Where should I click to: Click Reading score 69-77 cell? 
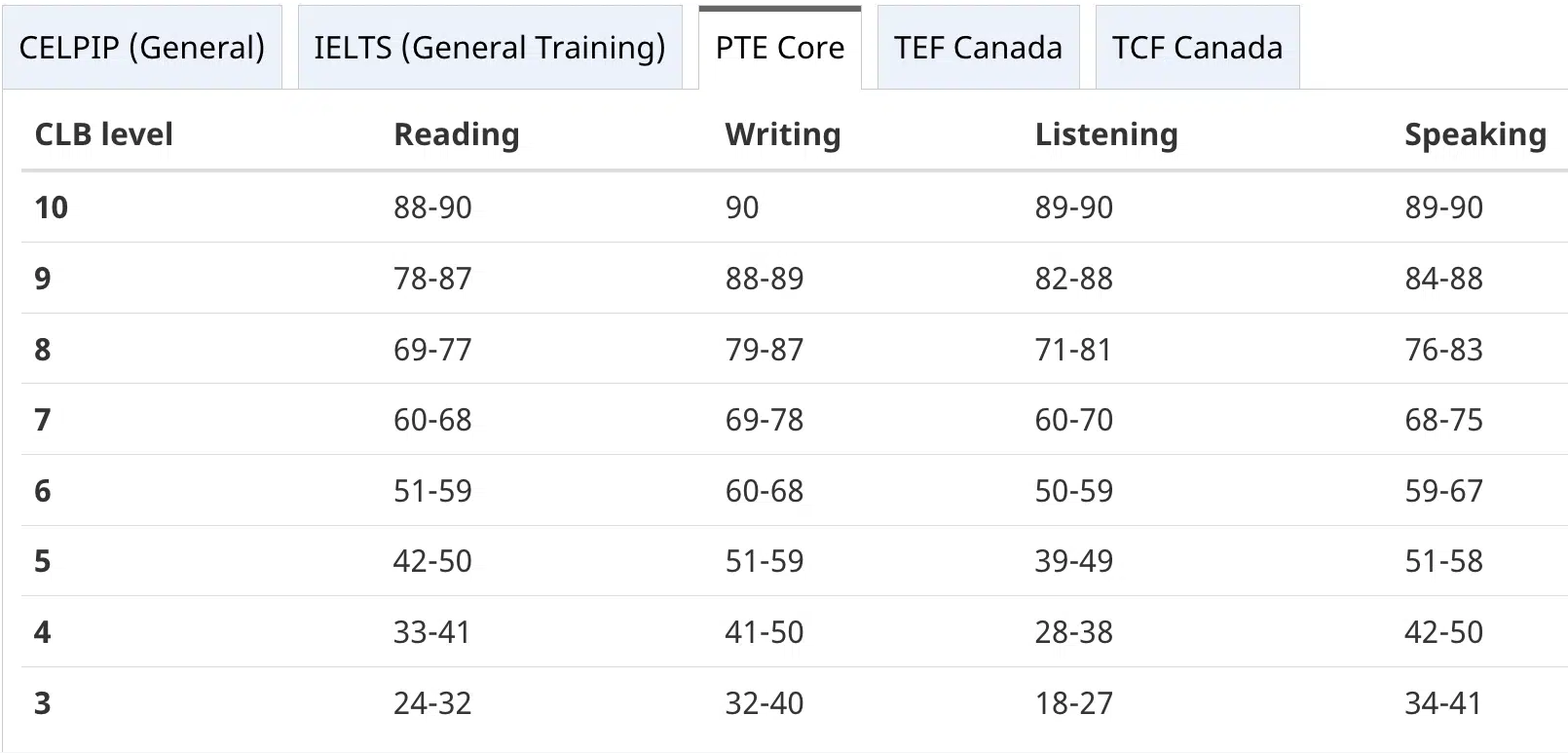(432, 349)
